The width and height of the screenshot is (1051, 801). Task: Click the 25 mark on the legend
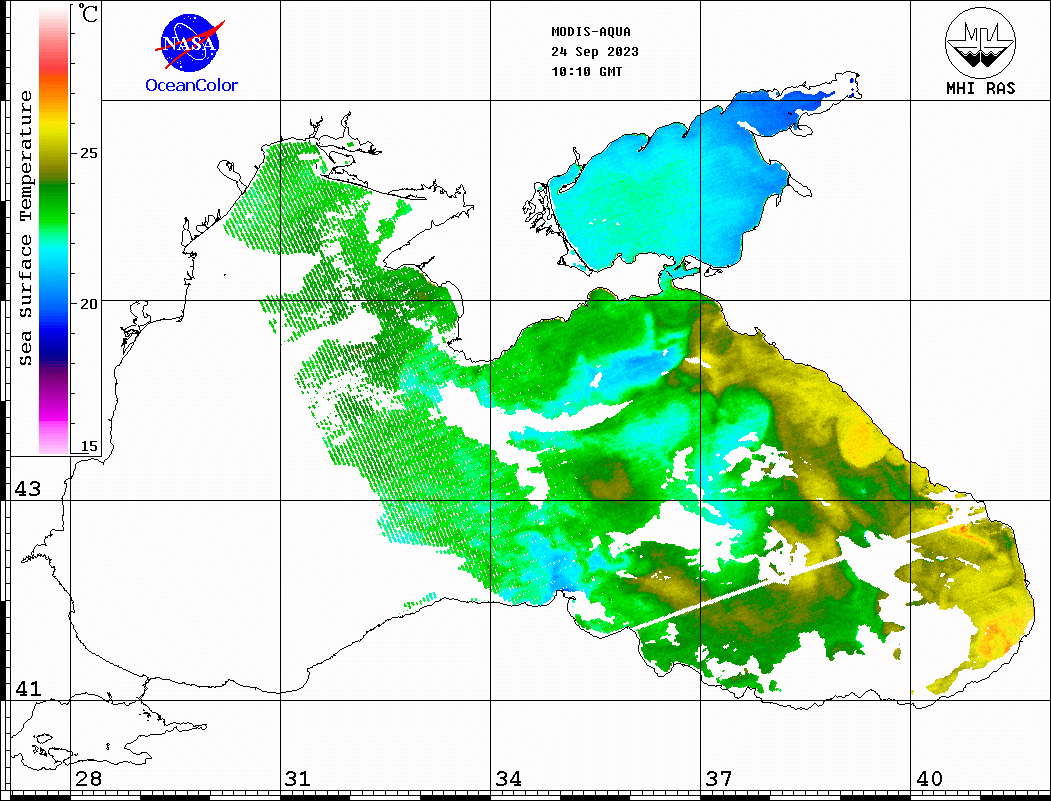point(88,153)
